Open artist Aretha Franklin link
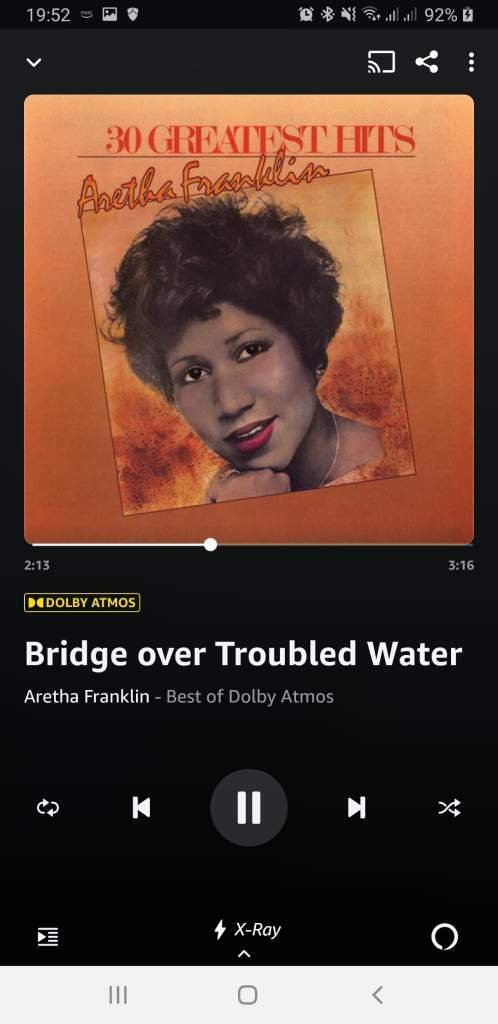This screenshot has width=498, height=1024. (87, 696)
